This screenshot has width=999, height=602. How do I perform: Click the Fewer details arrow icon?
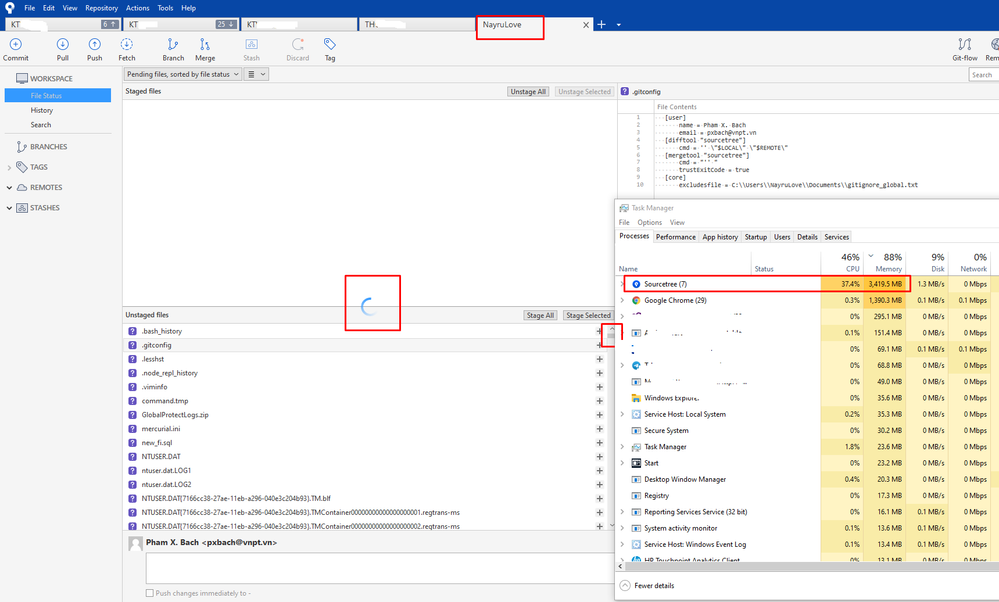click(625, 585)
